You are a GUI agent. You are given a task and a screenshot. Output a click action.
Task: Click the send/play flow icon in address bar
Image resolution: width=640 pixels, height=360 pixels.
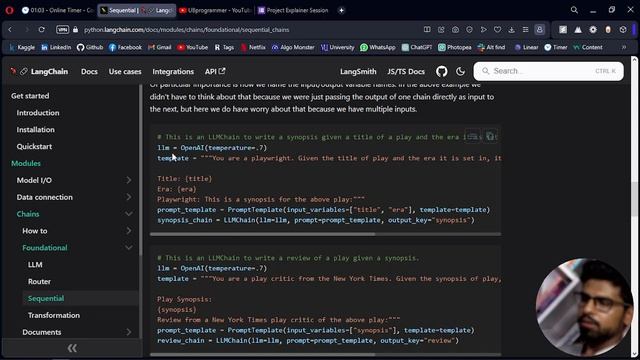[483, 29]
